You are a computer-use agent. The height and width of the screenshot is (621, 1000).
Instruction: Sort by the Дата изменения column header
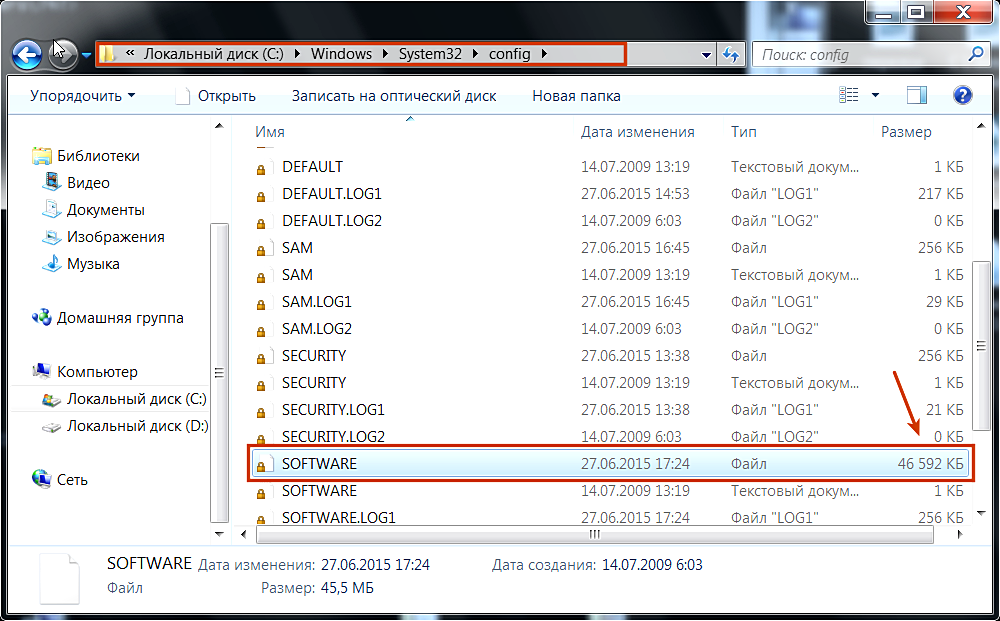(x=637, y=132)
